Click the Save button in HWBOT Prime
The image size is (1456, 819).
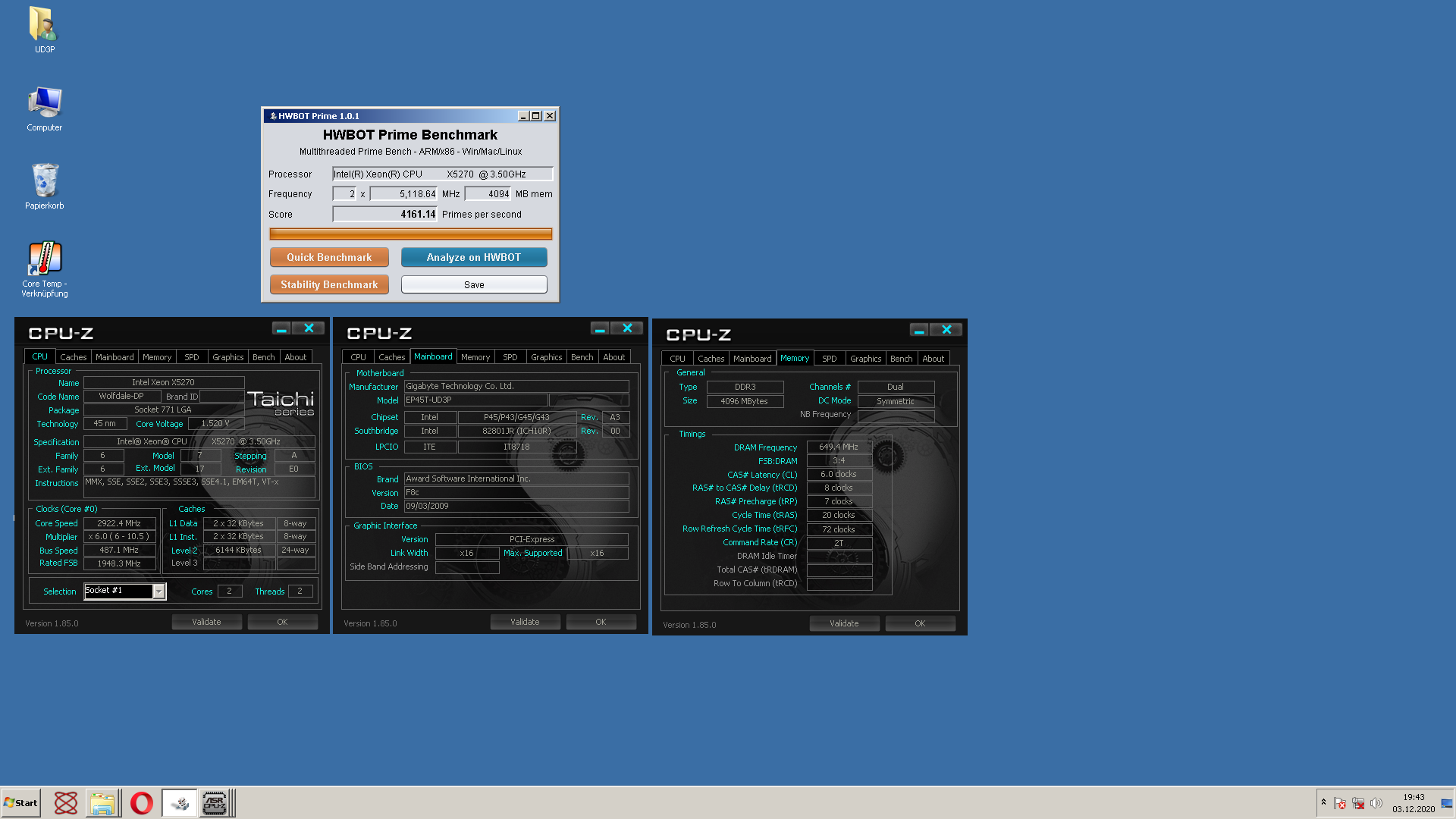[x=474, y=284]
